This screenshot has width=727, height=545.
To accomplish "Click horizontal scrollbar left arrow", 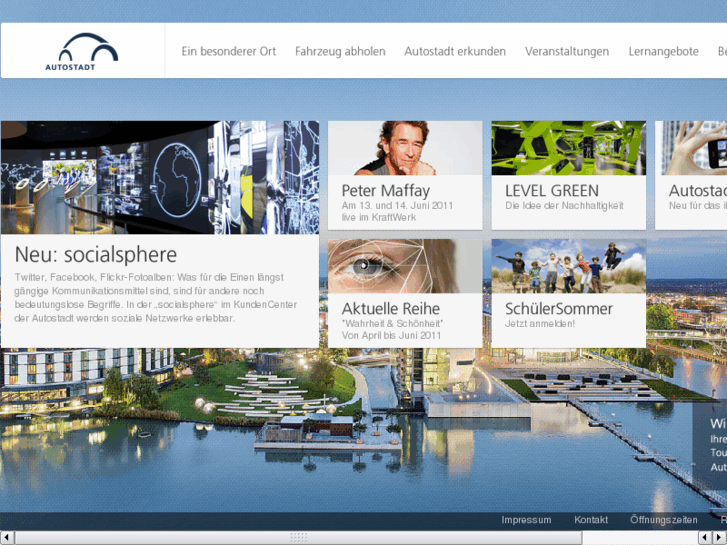I will point(7,538).
